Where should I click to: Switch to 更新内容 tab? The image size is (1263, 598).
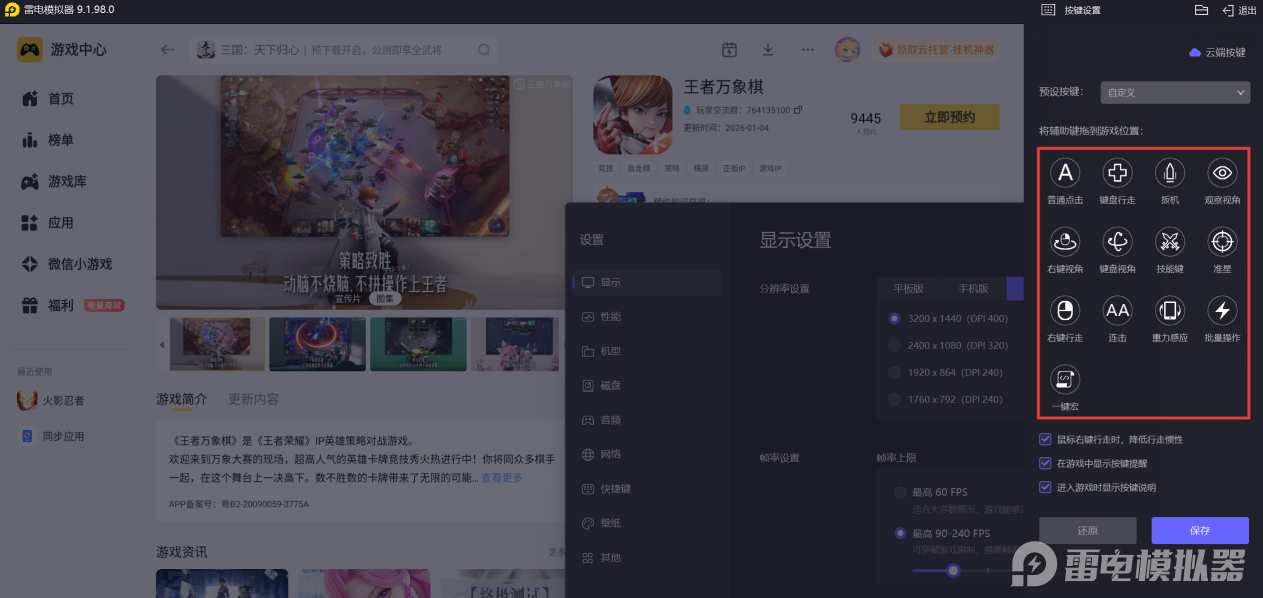click(x=253, y=399)
